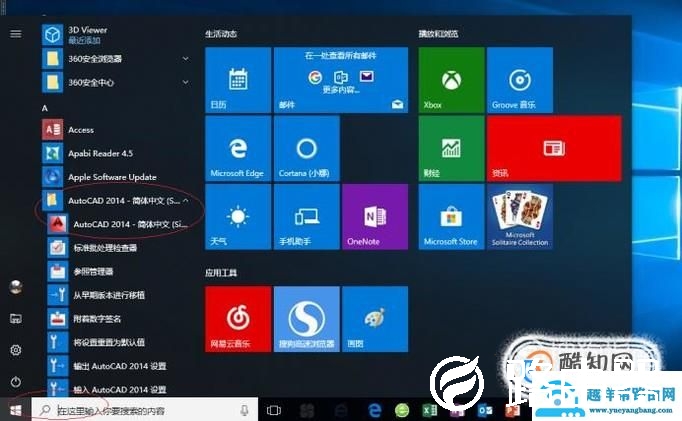Open the Microsoft Store tile
Screen dimensions: 682x421
(x=451, y=217)
